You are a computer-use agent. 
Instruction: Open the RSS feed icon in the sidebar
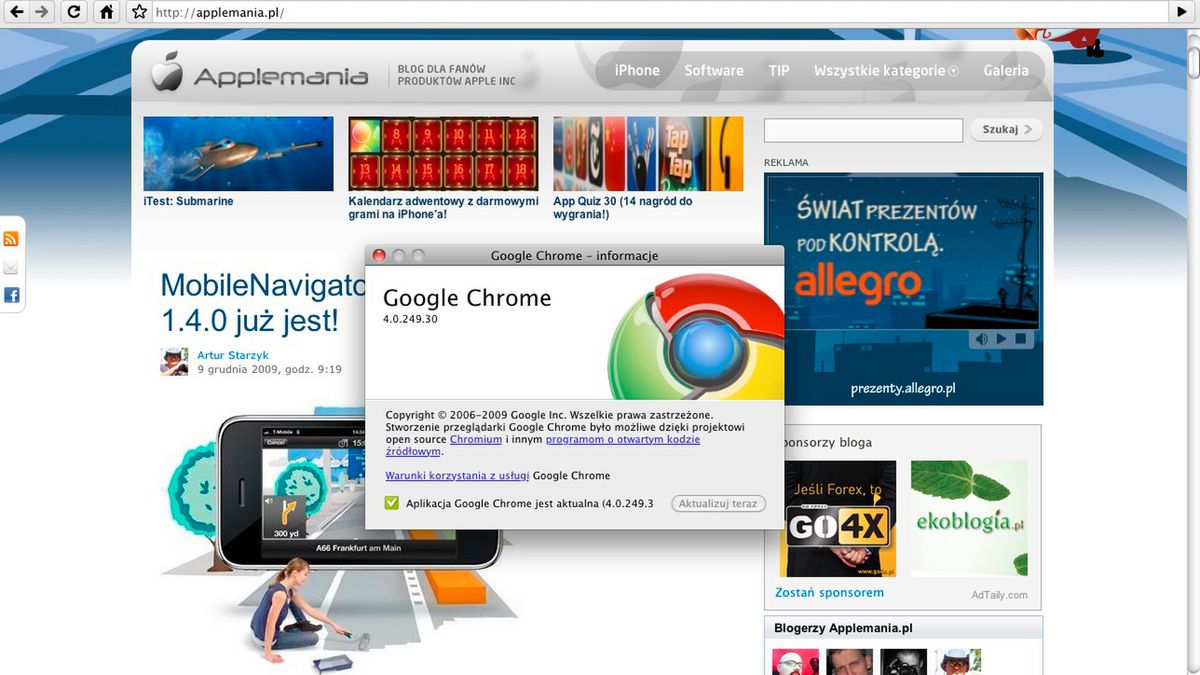[12, 238]
